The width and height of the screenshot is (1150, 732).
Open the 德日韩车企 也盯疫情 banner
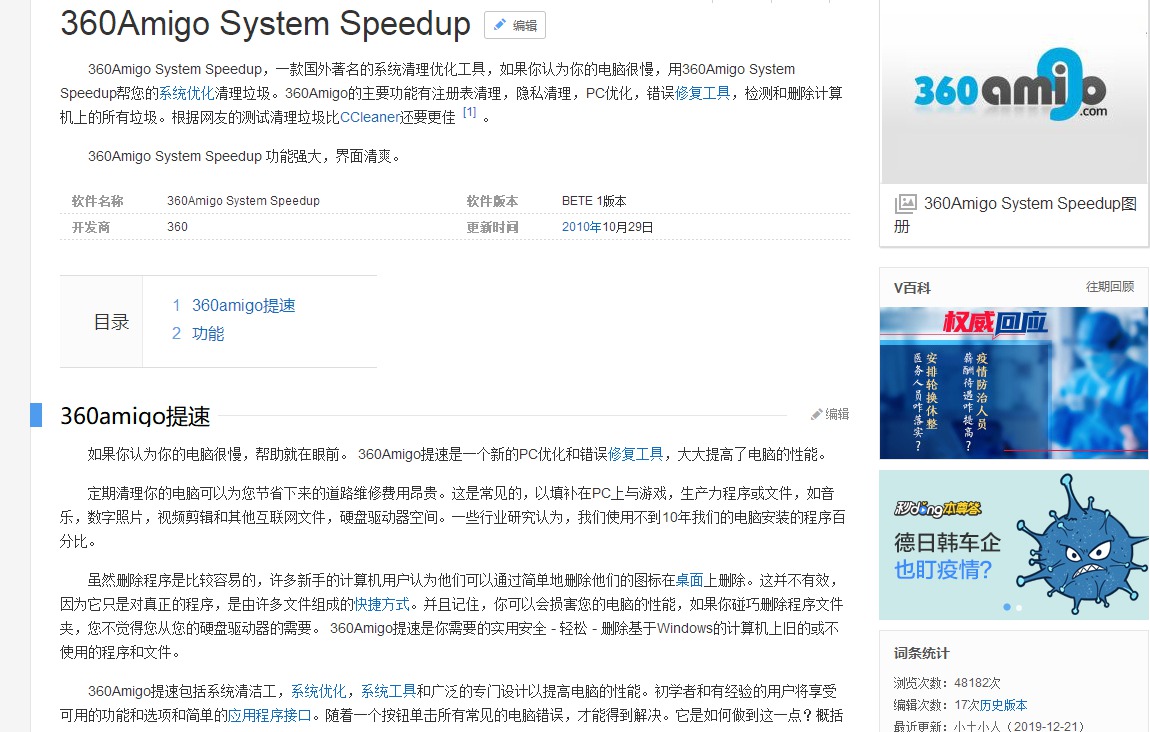click(x=1014, y=545)
